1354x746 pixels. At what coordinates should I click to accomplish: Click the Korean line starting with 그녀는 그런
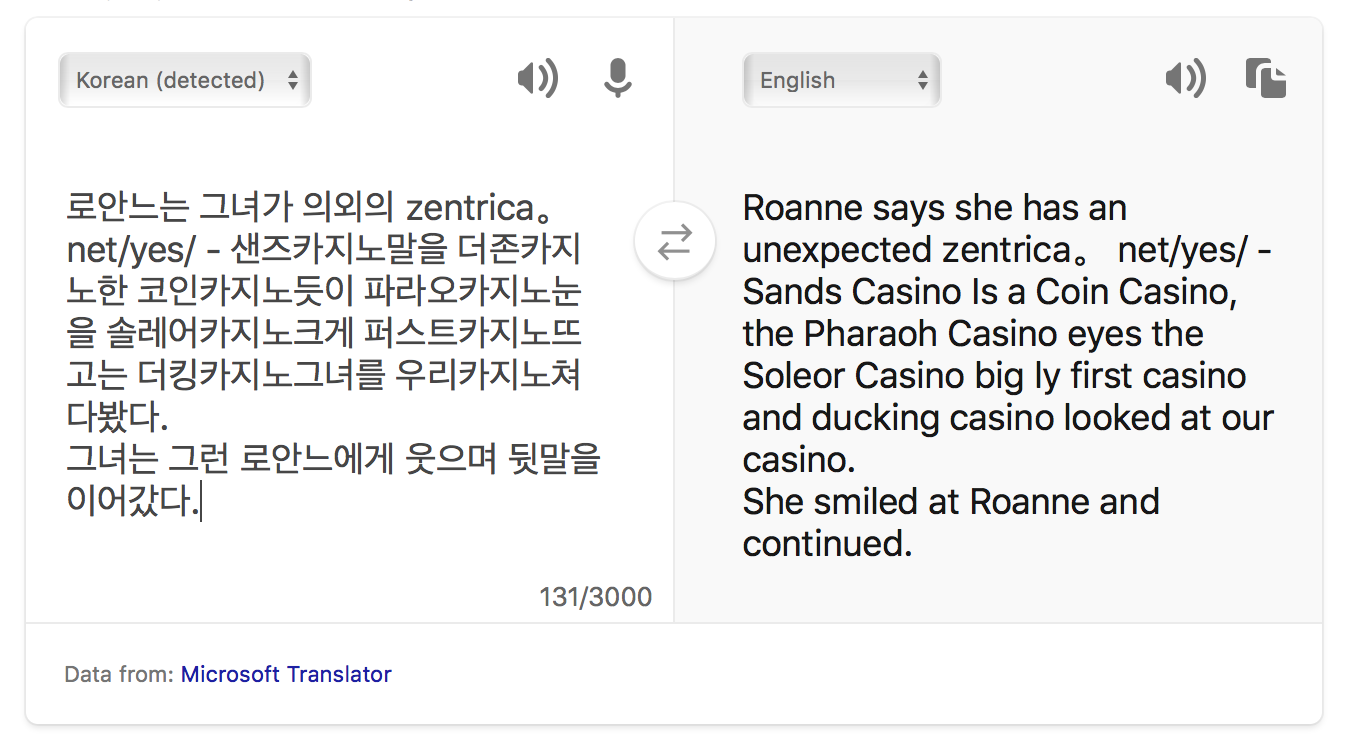332,459
